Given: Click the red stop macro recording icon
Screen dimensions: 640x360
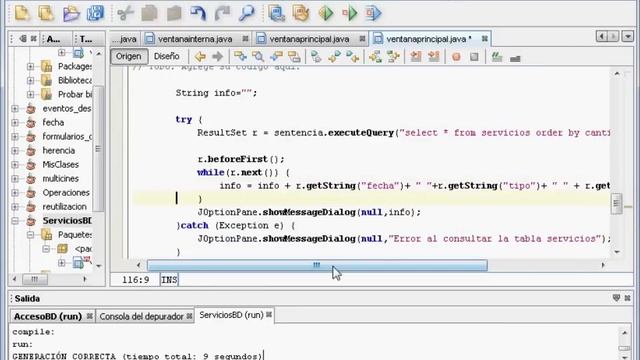Looking at the screenshot, I should (456, 57).
